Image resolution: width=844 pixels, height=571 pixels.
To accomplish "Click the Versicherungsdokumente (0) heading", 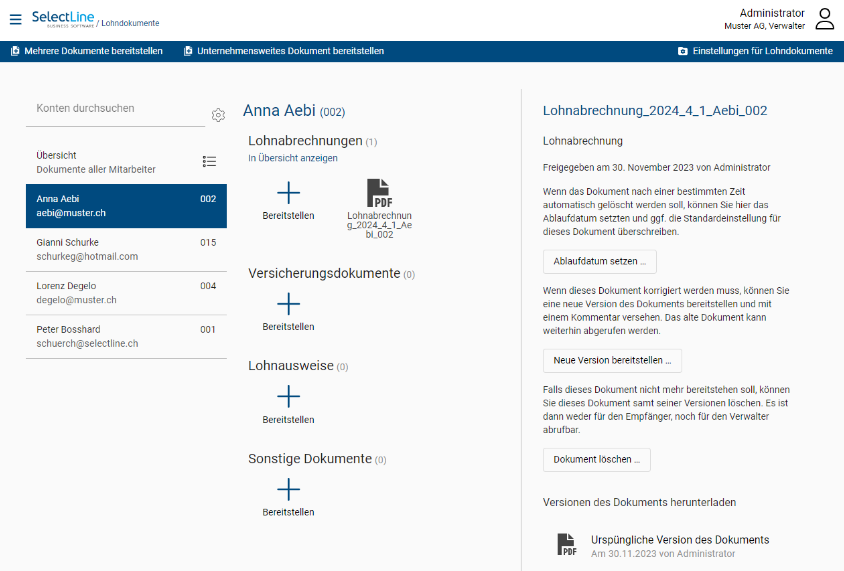I will click(331, 273).
